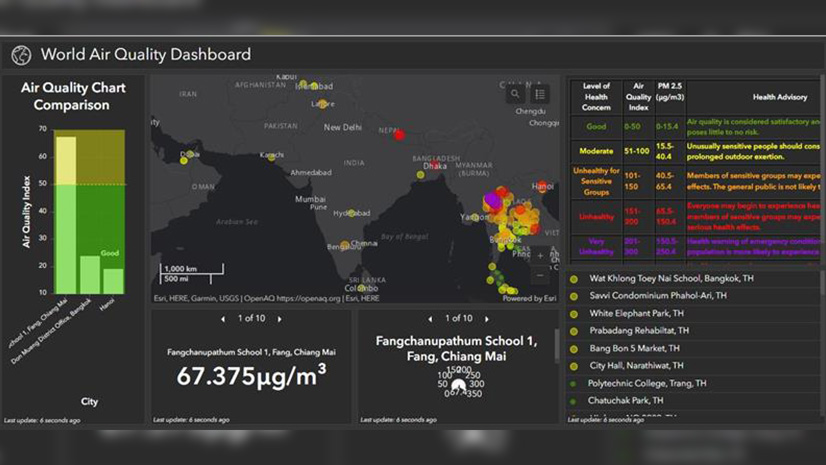Image resolution: width=826 pixels, height=465 pixels.
Task: Go to next item in PM2.5 value panel
Action: 280,319
